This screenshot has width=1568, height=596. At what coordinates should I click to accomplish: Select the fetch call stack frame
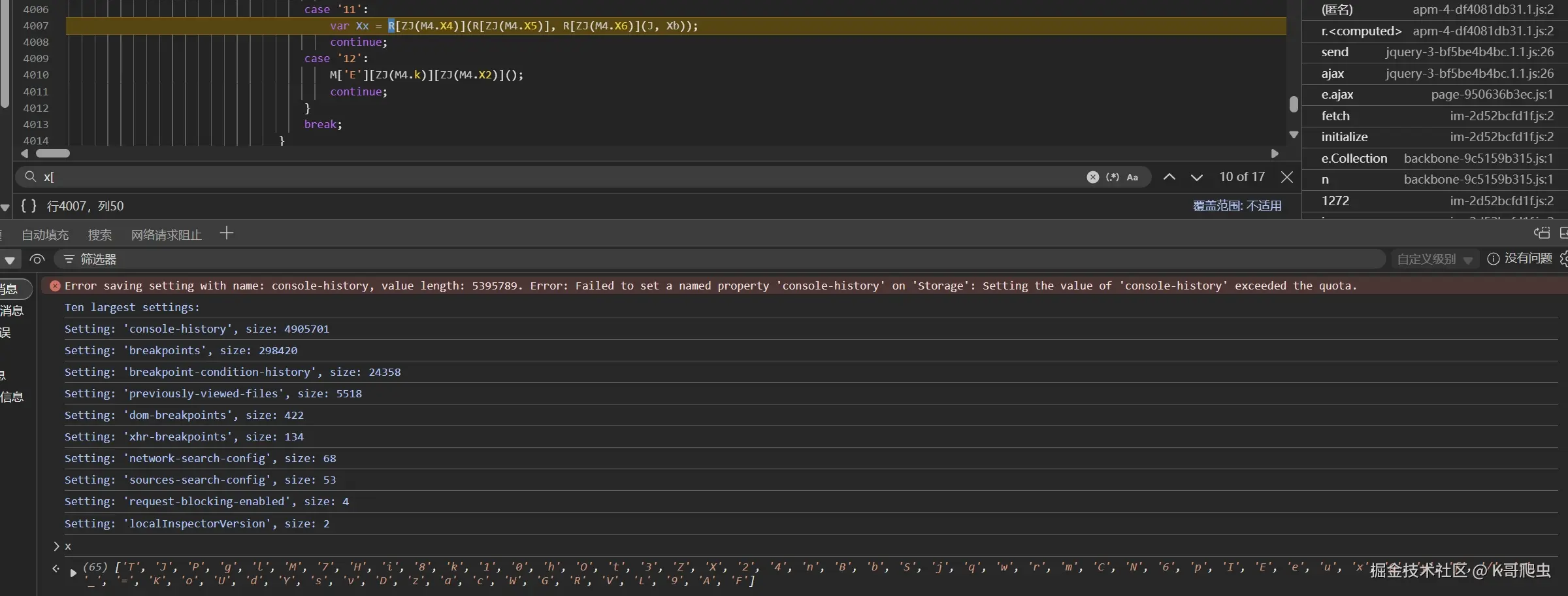[1335, 116]
